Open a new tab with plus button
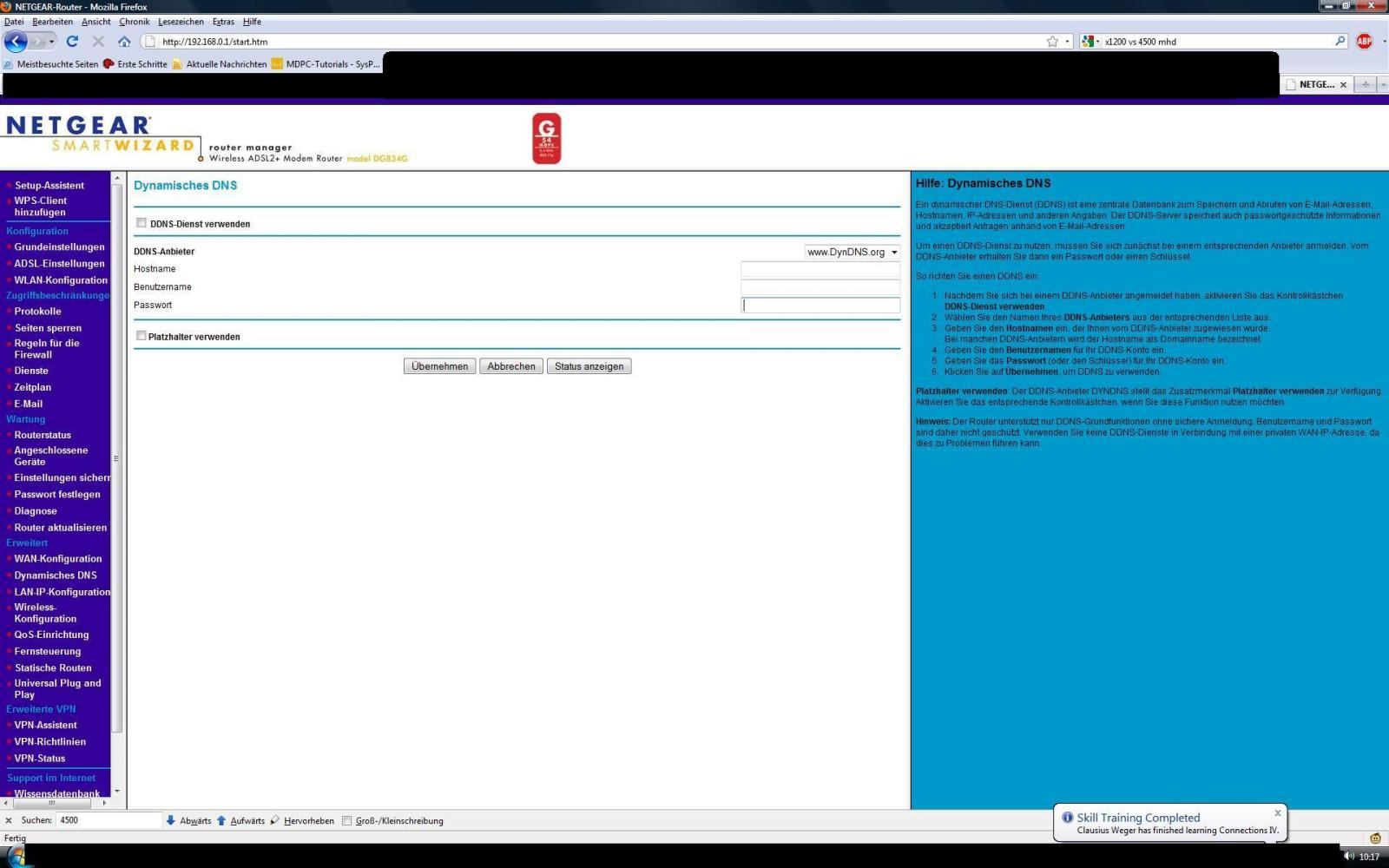This screenshot has height=868, width=1389. pyautogui.click(x=1365, y=84)
